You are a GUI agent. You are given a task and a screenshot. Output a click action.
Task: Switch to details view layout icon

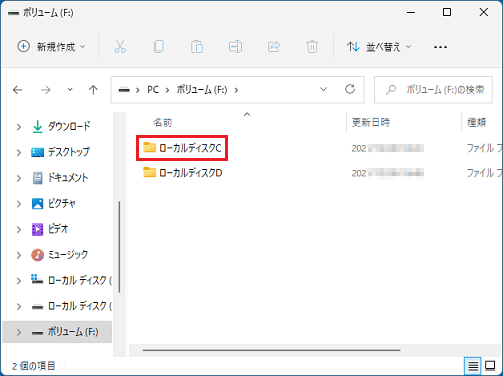point(473,366)
